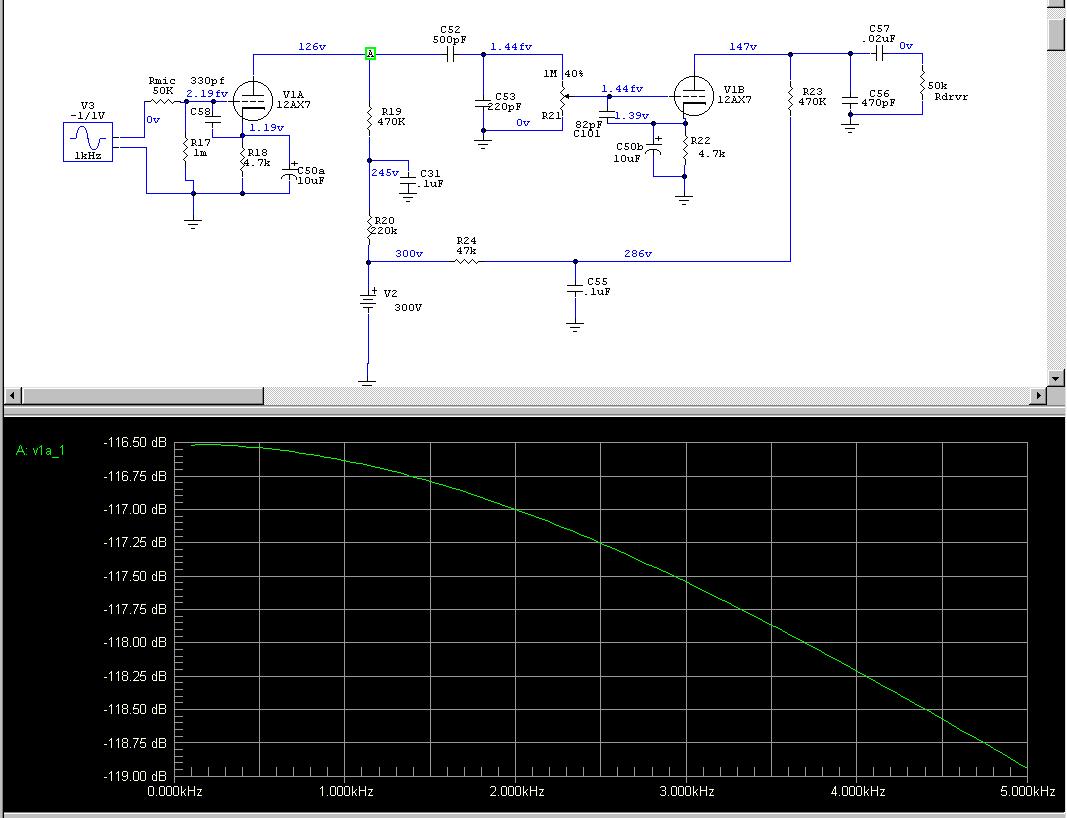Screen dimensions: 1067x818
Task: Click the 2.19fv grid voltage label
Action: [x=207, y=93]
